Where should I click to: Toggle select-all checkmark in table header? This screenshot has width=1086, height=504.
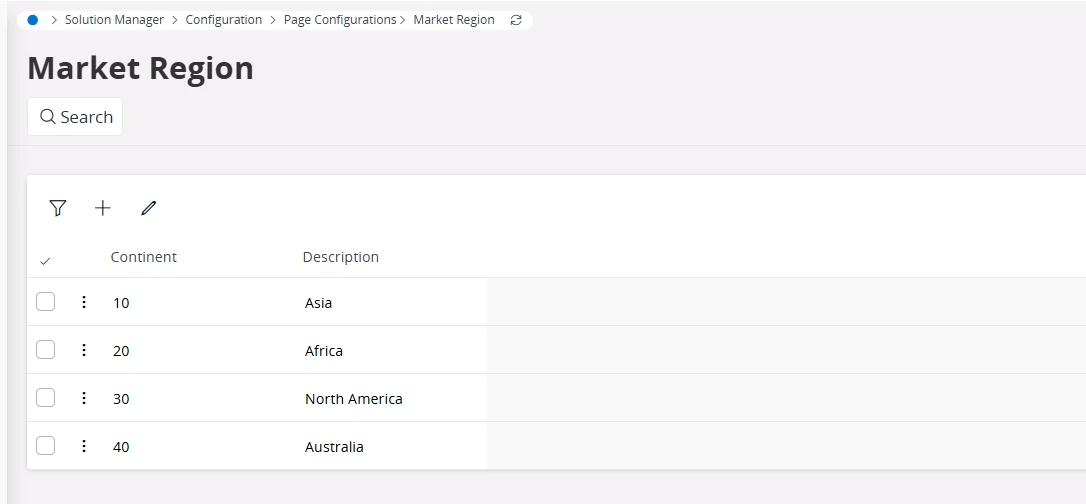(45, 261)
